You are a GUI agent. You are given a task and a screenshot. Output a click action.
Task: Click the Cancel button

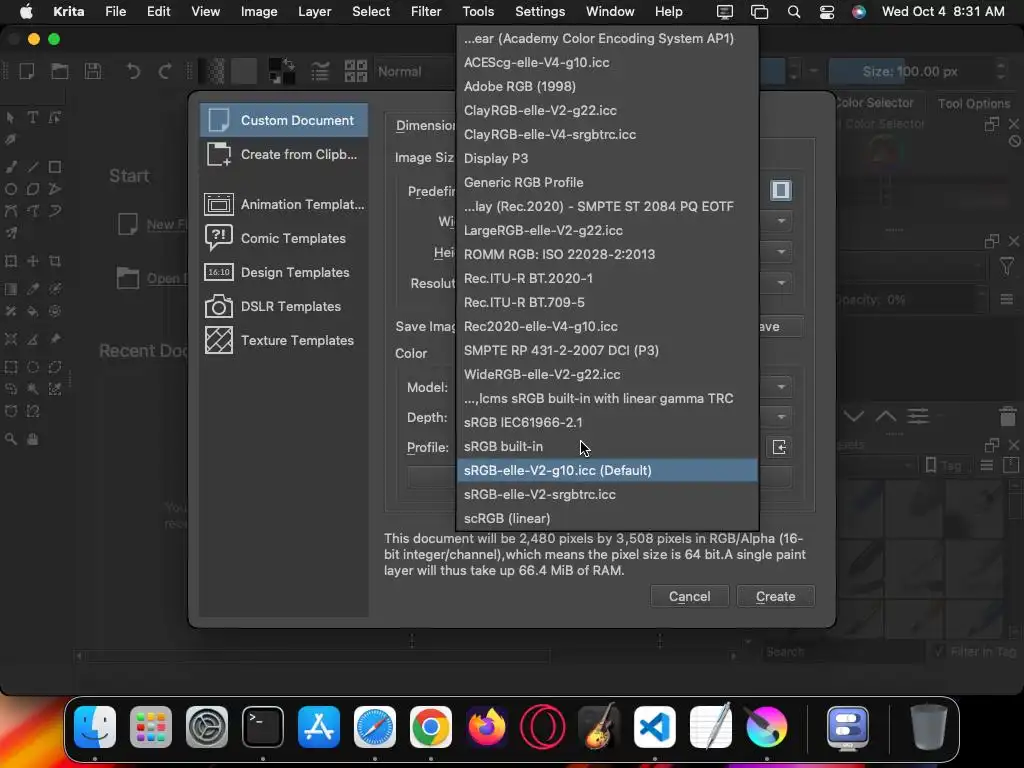point(690,596)
